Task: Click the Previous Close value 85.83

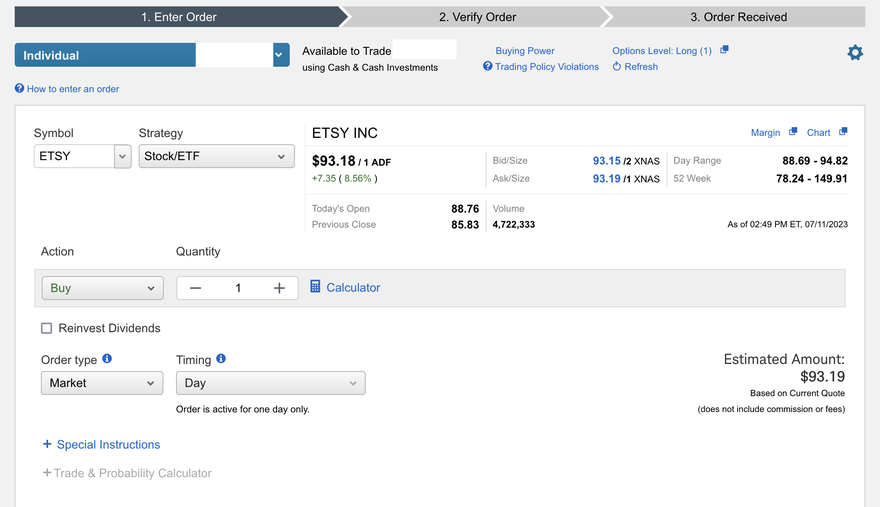Action: point(465,225)
